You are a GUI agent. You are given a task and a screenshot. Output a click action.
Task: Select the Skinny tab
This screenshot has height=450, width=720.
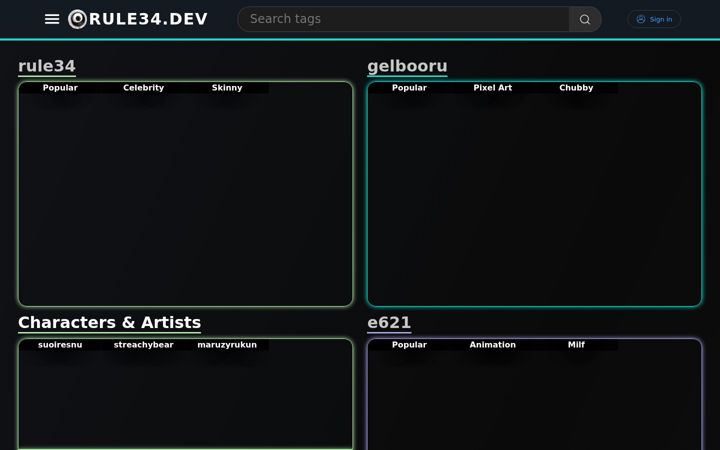(x=227, y=88)
